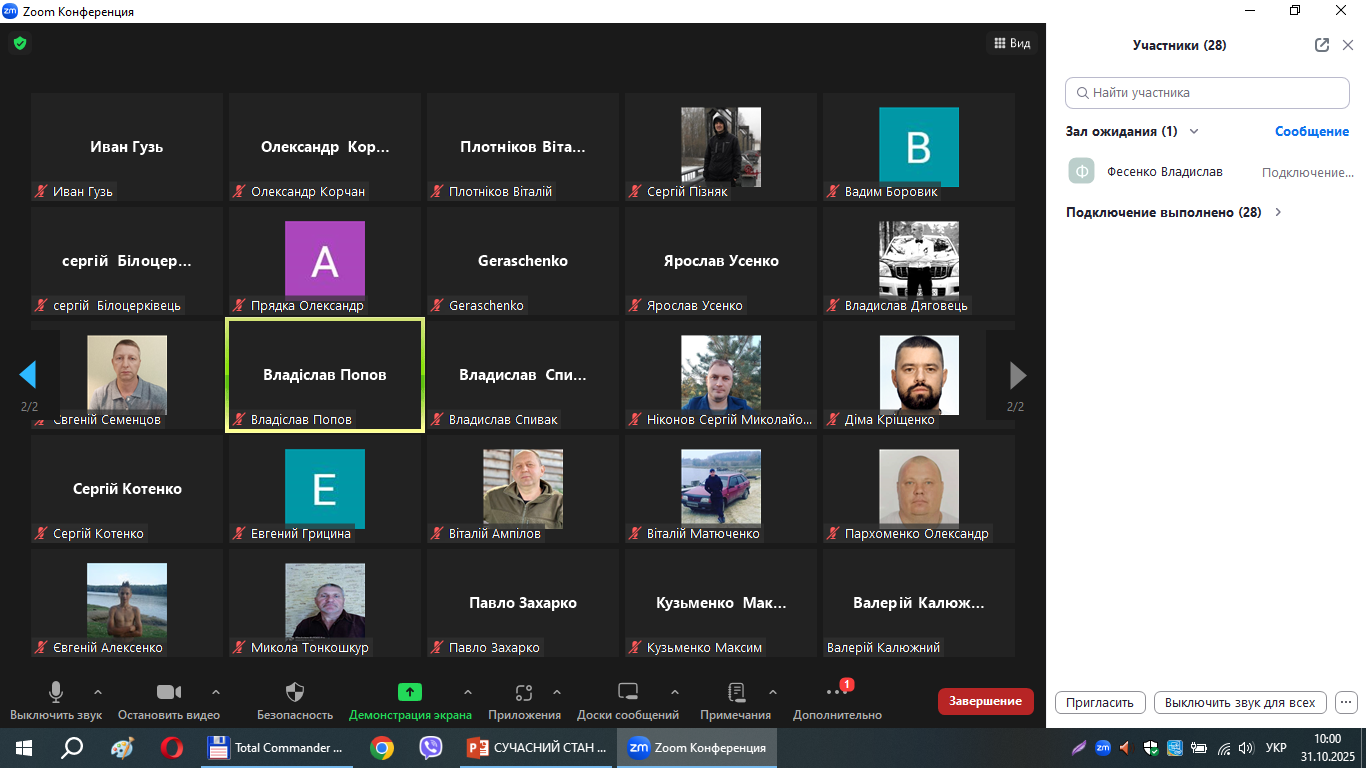Viewport: 1366px width, 768px height.
Task: Expand audio options arrow beside microphone
Action: (98, 692)
